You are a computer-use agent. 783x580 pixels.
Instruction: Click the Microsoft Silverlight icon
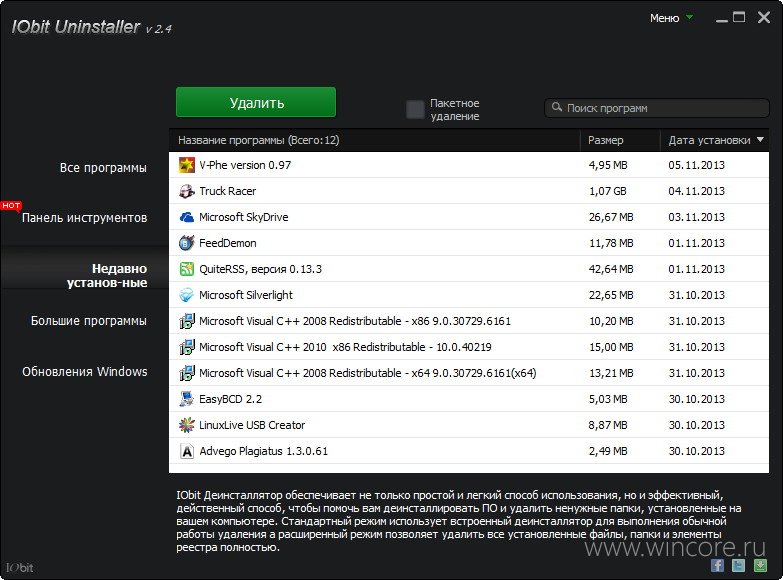pyautogui.click(x=186, y=295)
